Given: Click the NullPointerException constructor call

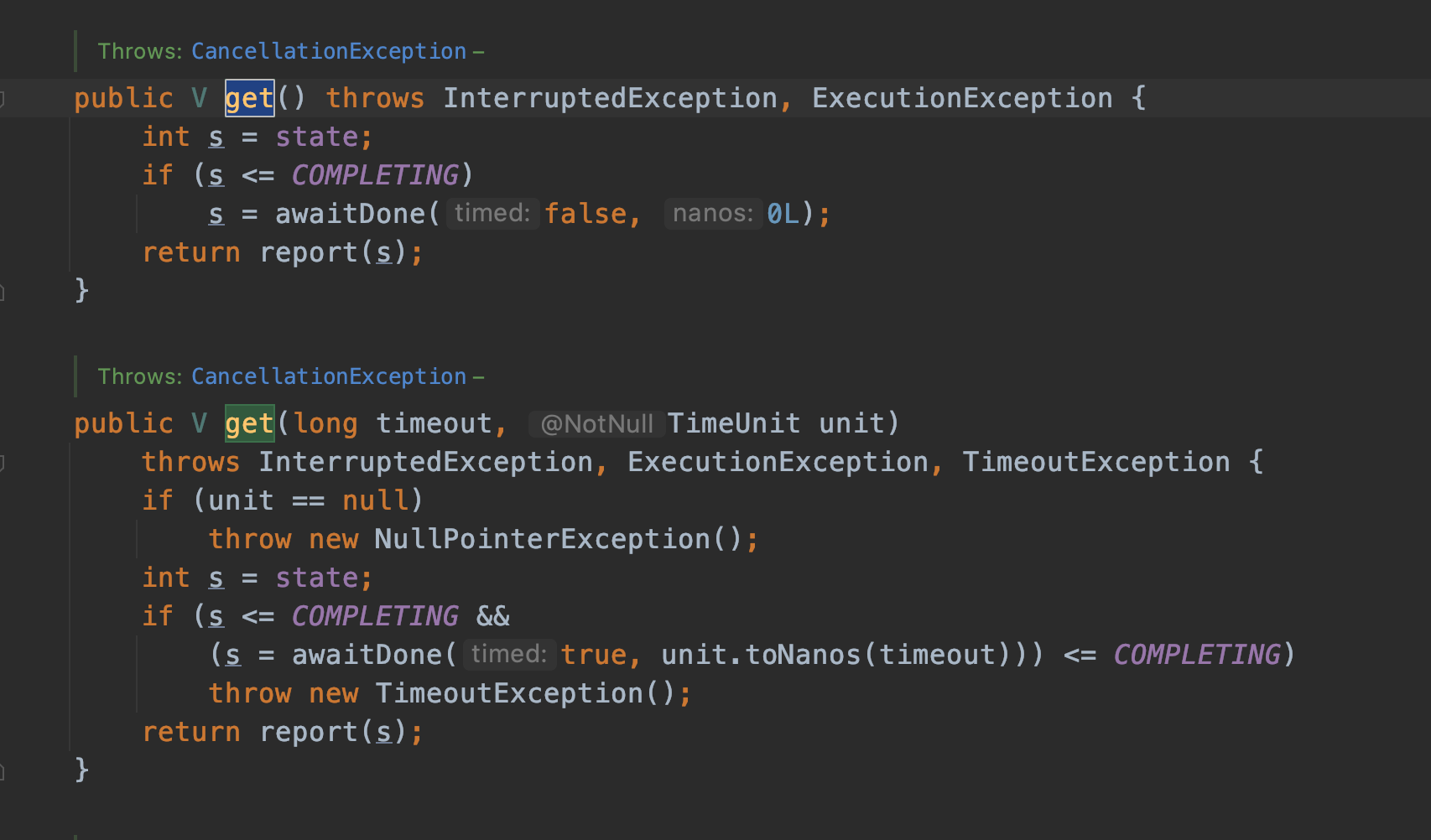Looking at the screenshot, I should 542,539.
